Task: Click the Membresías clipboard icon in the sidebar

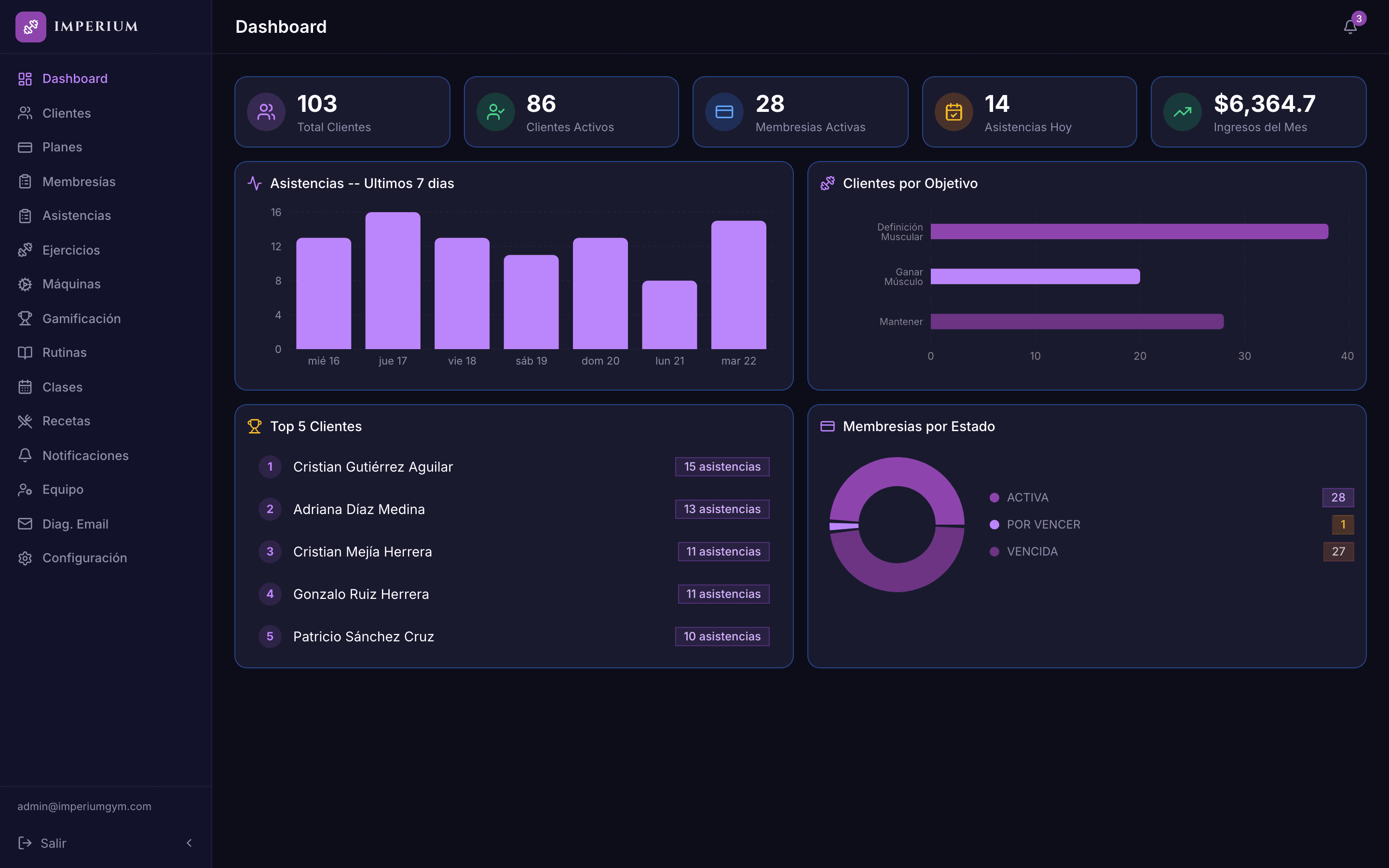Action: pyautogui.click(x=25, y=181)
